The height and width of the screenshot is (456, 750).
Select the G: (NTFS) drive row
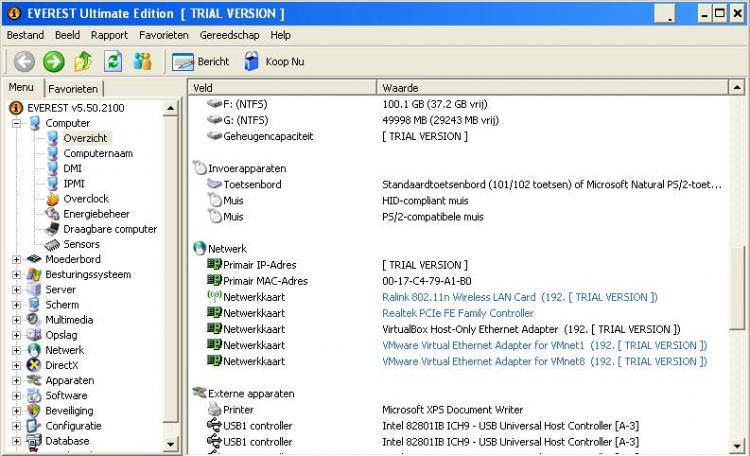[458, 120]
